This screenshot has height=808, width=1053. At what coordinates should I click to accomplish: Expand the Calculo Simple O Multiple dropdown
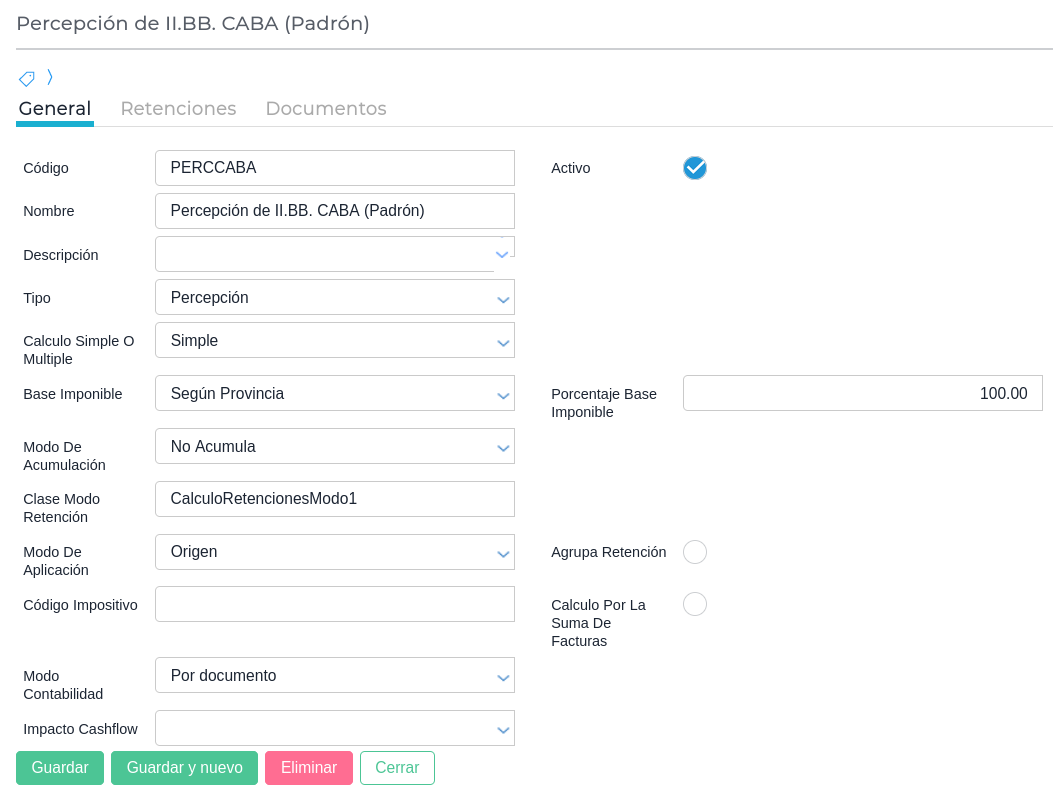335,341
